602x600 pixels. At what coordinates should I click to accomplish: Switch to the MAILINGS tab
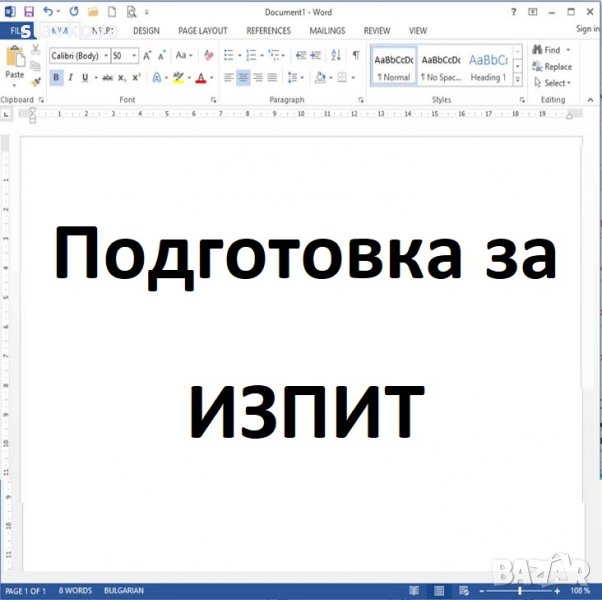(x=327, y=31)
